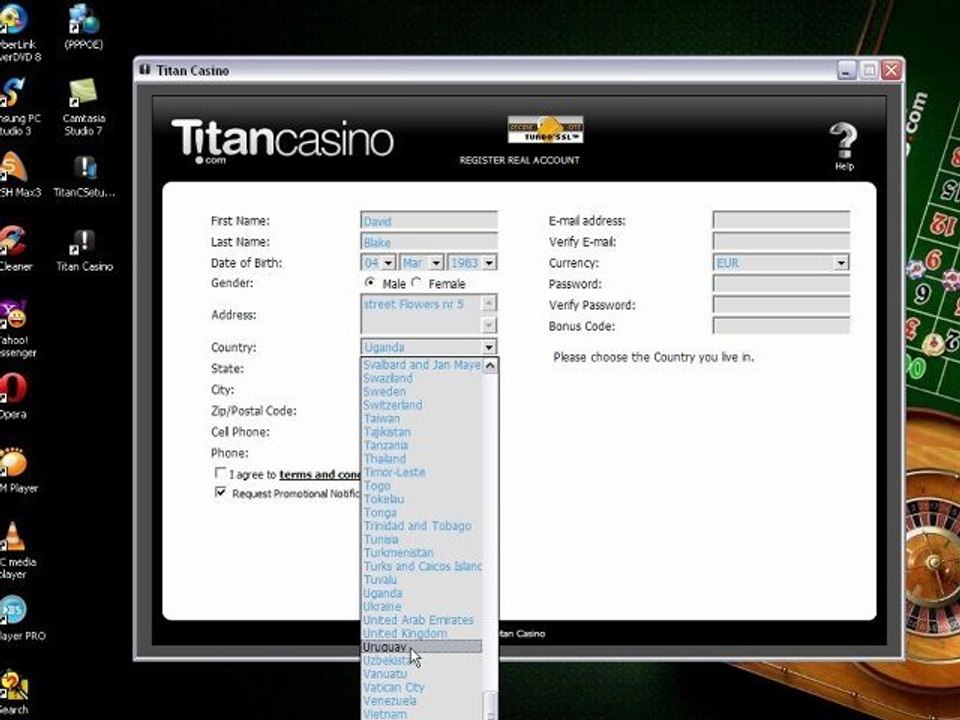The image size is (960, 720).
Task: Launch the KM Player desktop icon
Action: click(x=18, y=470)
